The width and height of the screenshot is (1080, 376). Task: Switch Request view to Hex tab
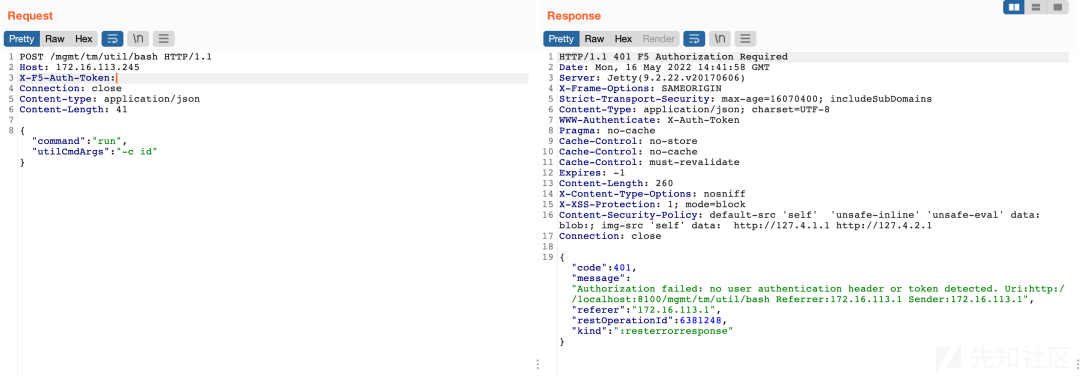(x=83, y=39)
